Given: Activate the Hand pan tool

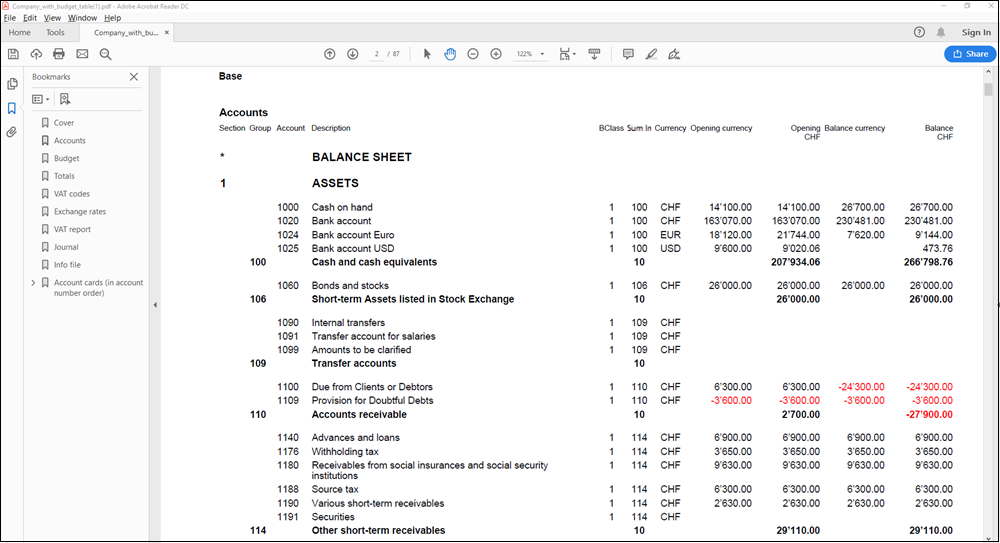Looking at the screenshot, I should point(450,54).
